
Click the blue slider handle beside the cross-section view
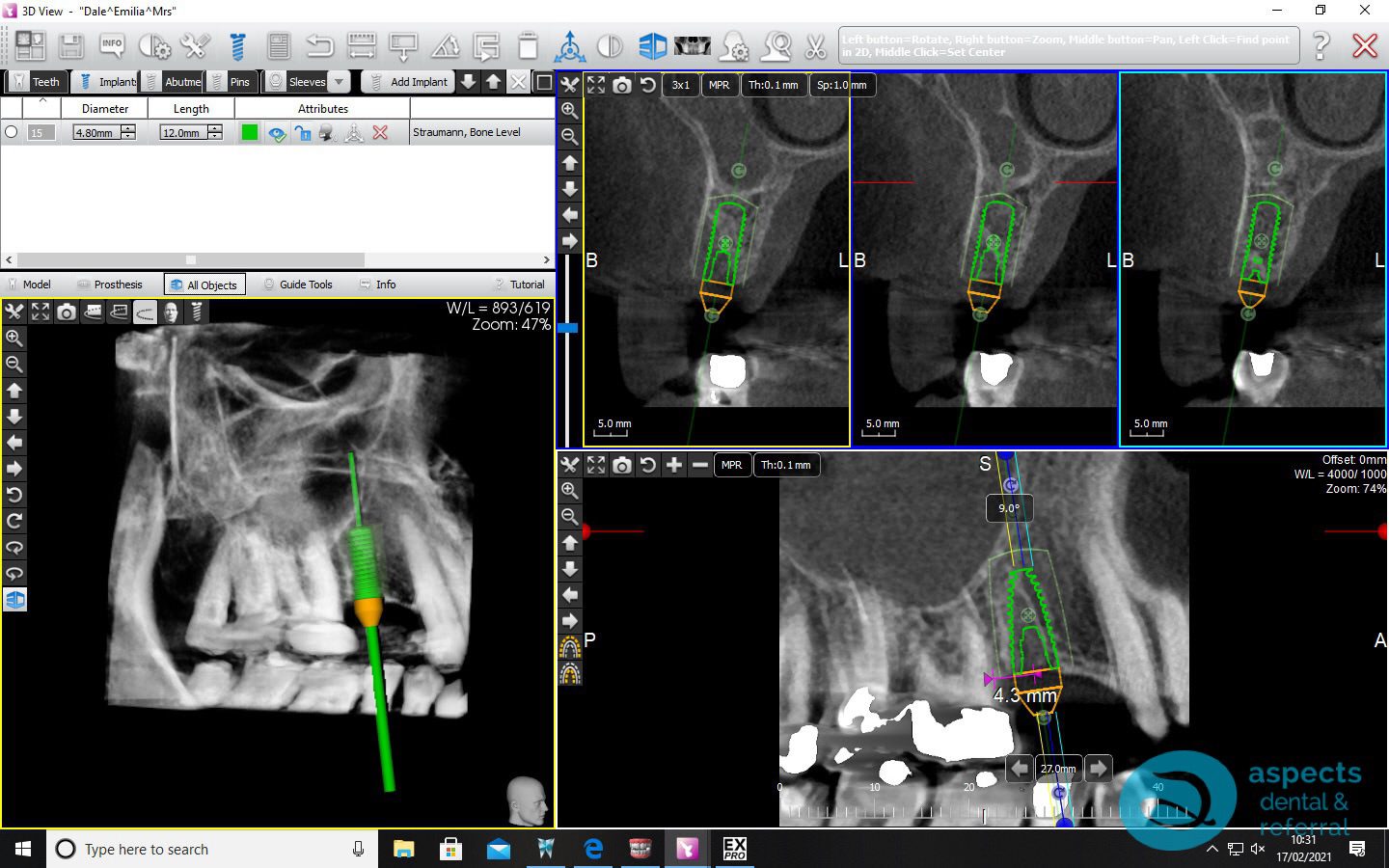[568, 328]
